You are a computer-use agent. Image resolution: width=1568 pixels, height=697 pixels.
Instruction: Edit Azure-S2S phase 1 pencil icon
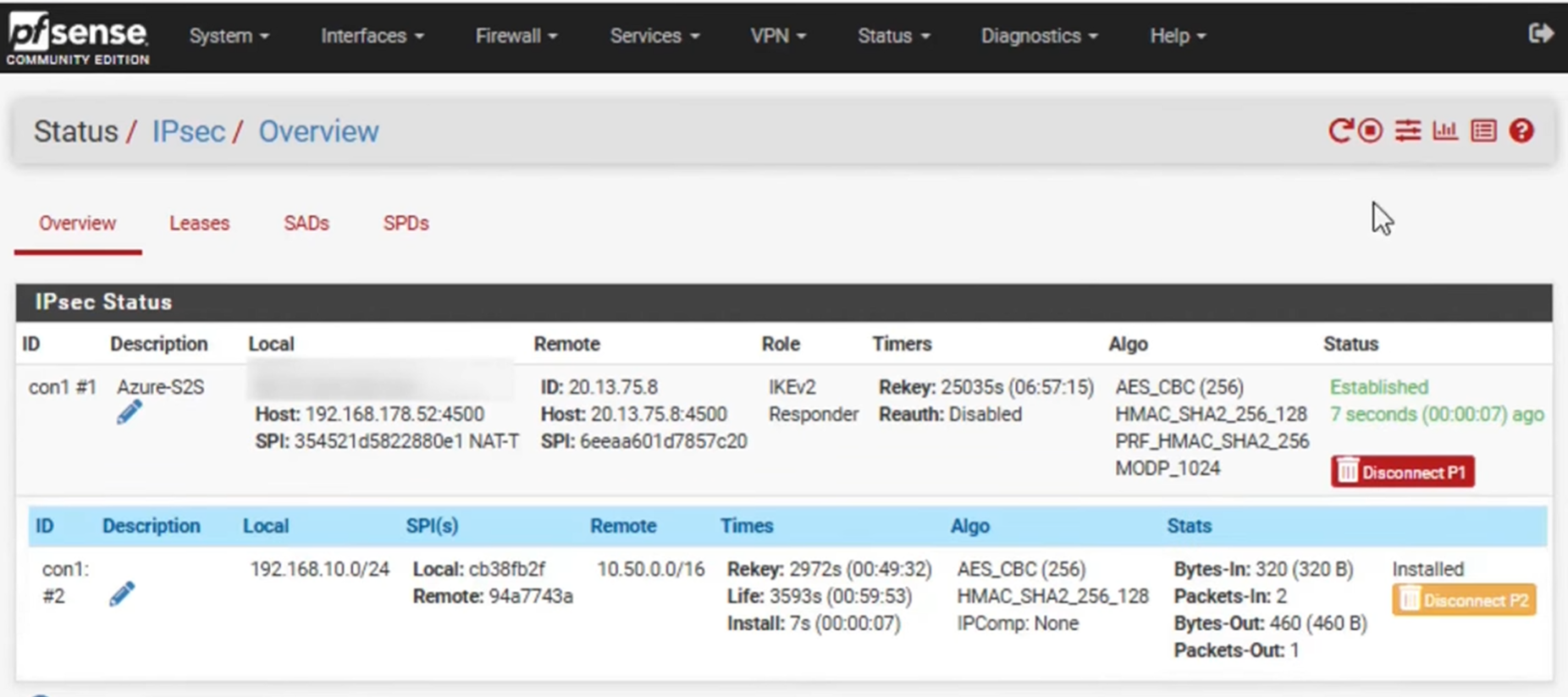pyautogui.click(x=129, y=413)
